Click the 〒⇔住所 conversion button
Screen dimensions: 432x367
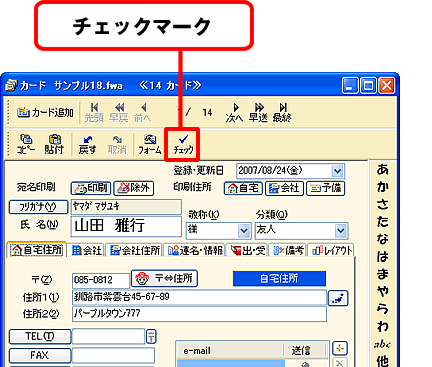coord(164,278)
